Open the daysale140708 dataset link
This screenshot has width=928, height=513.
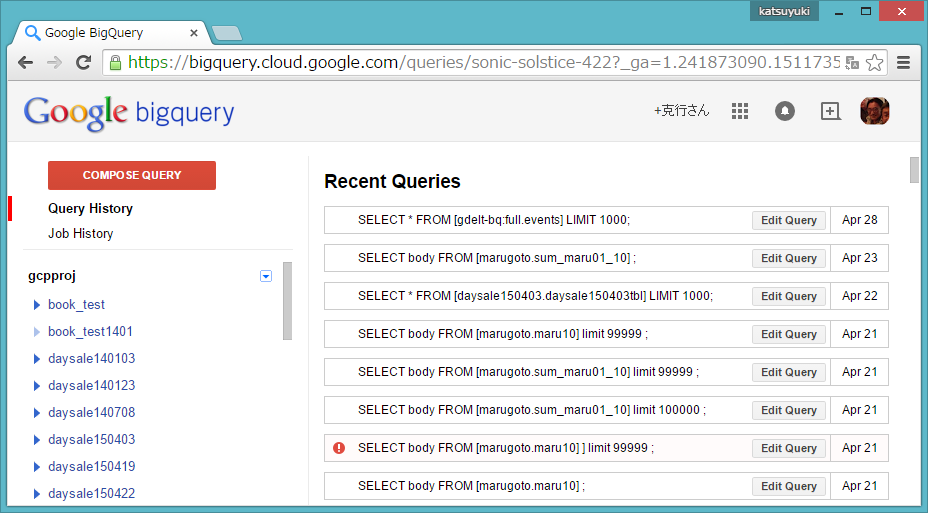92,412
